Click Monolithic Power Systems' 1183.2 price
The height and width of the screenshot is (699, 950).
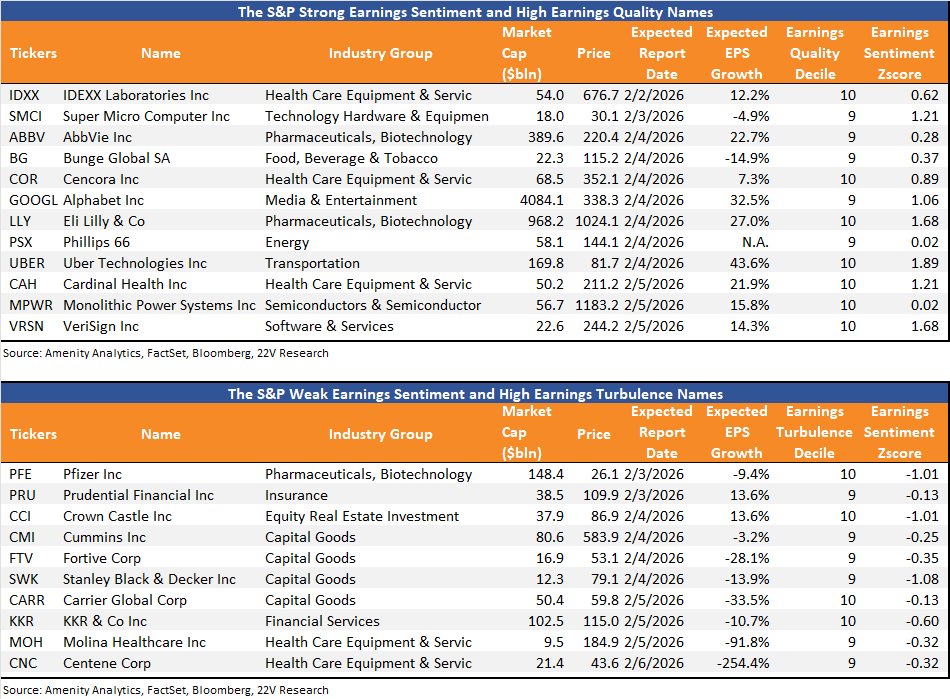point(597,305)
